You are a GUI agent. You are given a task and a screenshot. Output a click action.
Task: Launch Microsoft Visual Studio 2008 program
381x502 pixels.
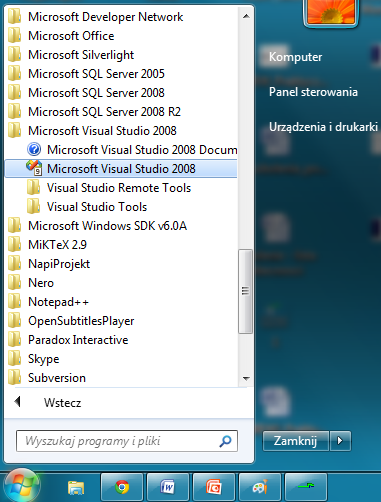point(121,169)
